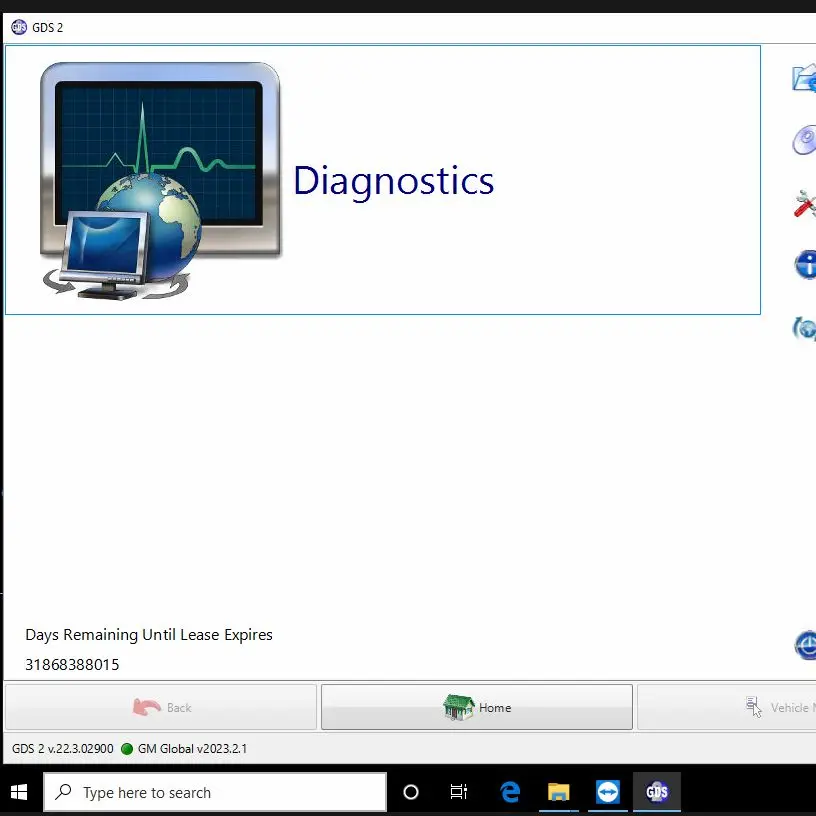Open Configuration with the tools icon
The image size is (816, 816).
click(804, 203)
